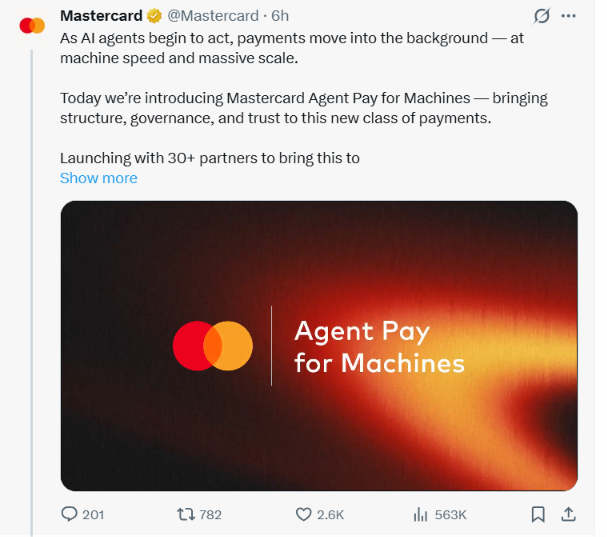Image resolution: width=607 pixels, height=537 pixels.
Task: View analytics bar chart icon
Action: coord(420,514)
